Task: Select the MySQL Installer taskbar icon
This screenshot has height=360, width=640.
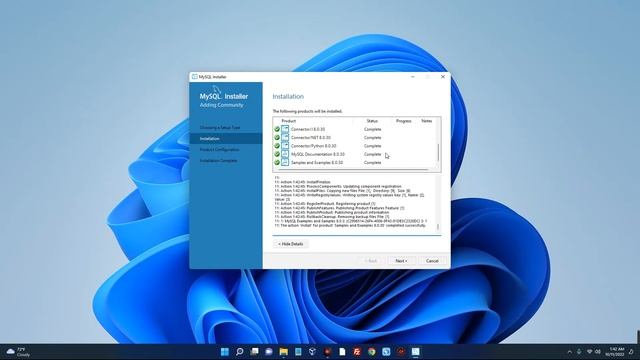Action: tap(416, 352)
